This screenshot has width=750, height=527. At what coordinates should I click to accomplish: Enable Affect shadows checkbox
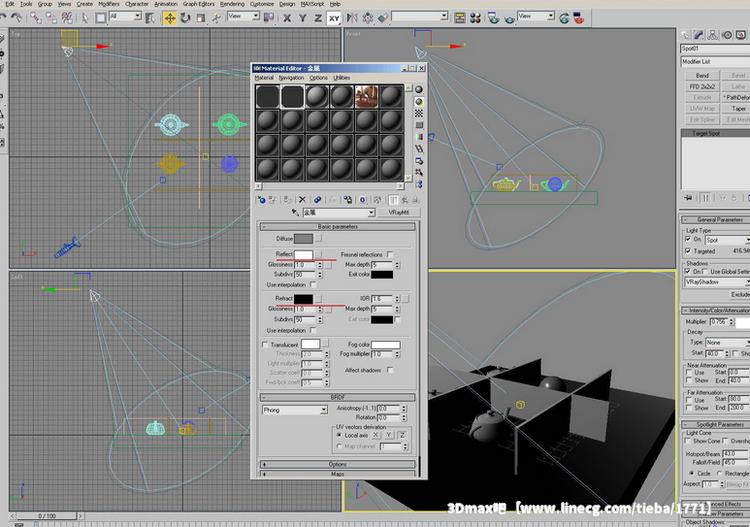point(390,370)
